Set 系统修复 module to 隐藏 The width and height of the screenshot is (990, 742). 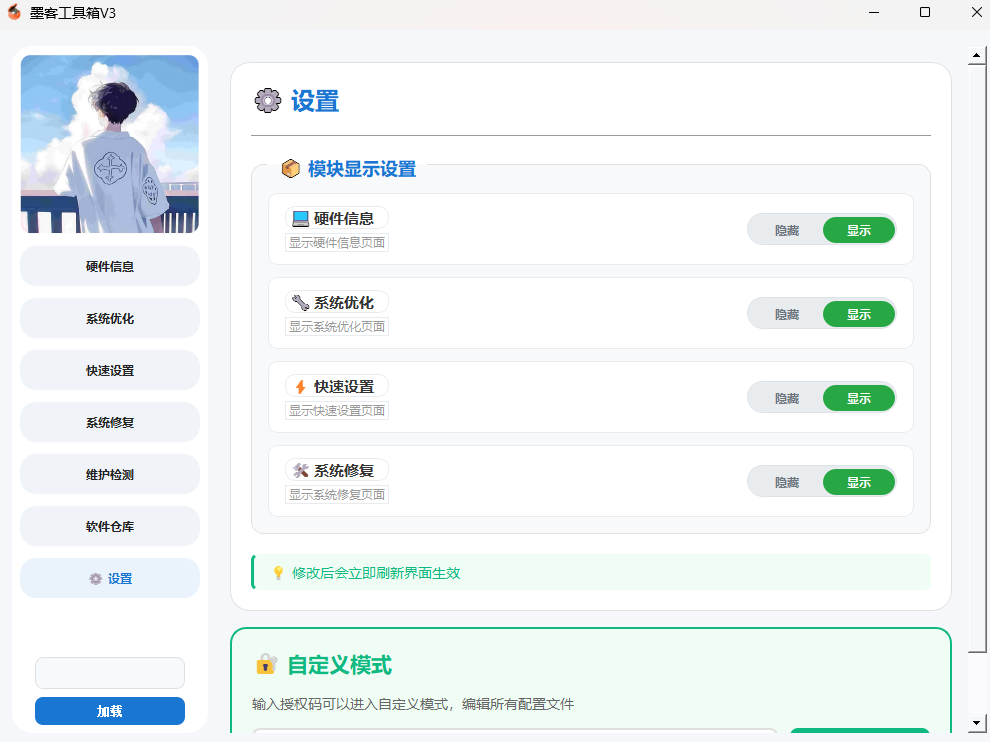click(787, 482)
